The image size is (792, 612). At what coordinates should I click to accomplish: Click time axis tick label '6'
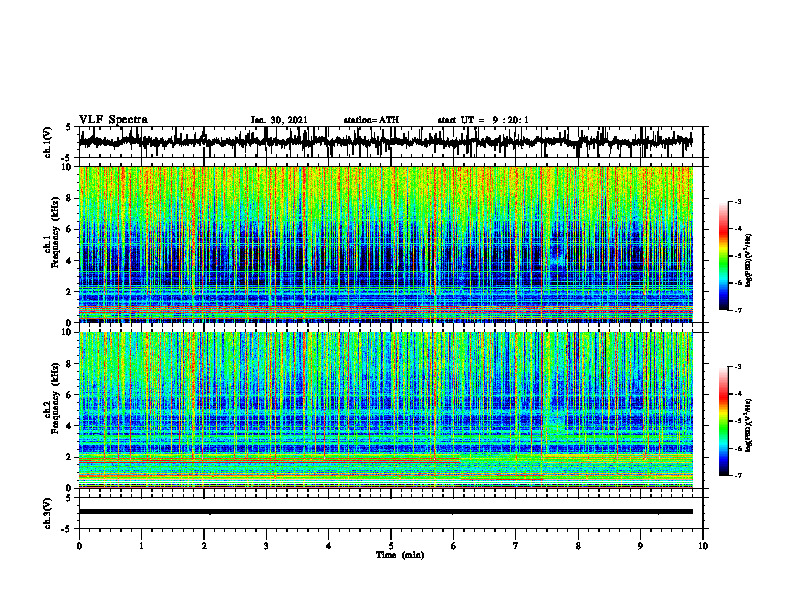coord(454,546)
